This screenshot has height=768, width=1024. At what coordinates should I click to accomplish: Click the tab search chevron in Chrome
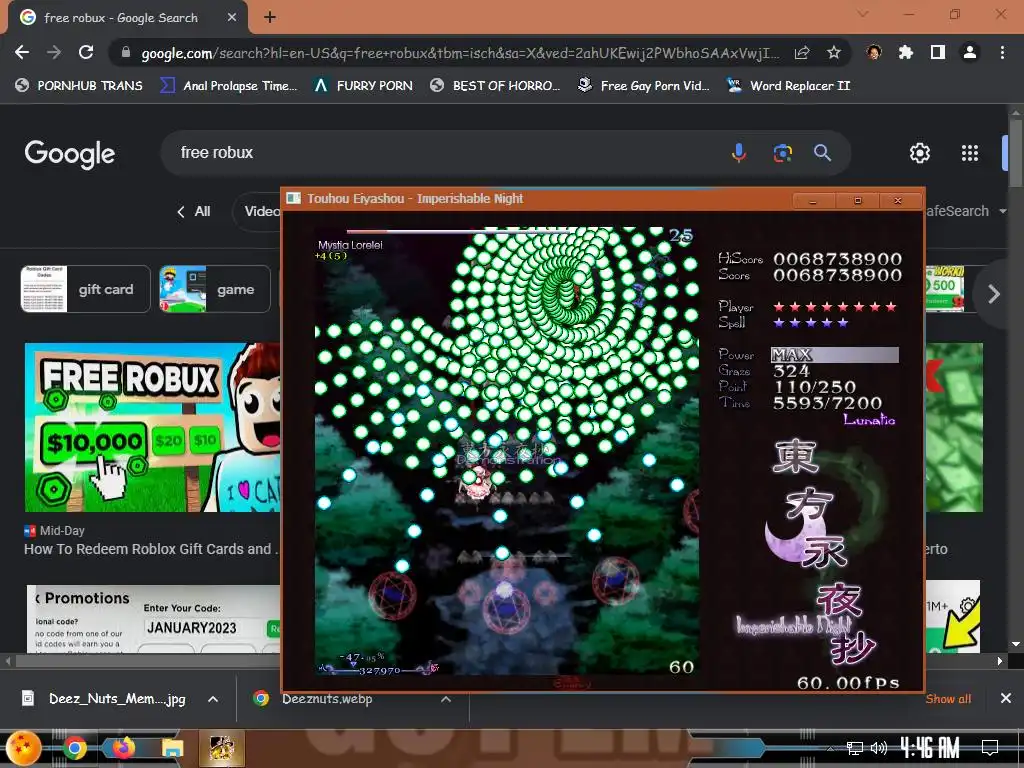pyautogui.click(x=863, y=14)
